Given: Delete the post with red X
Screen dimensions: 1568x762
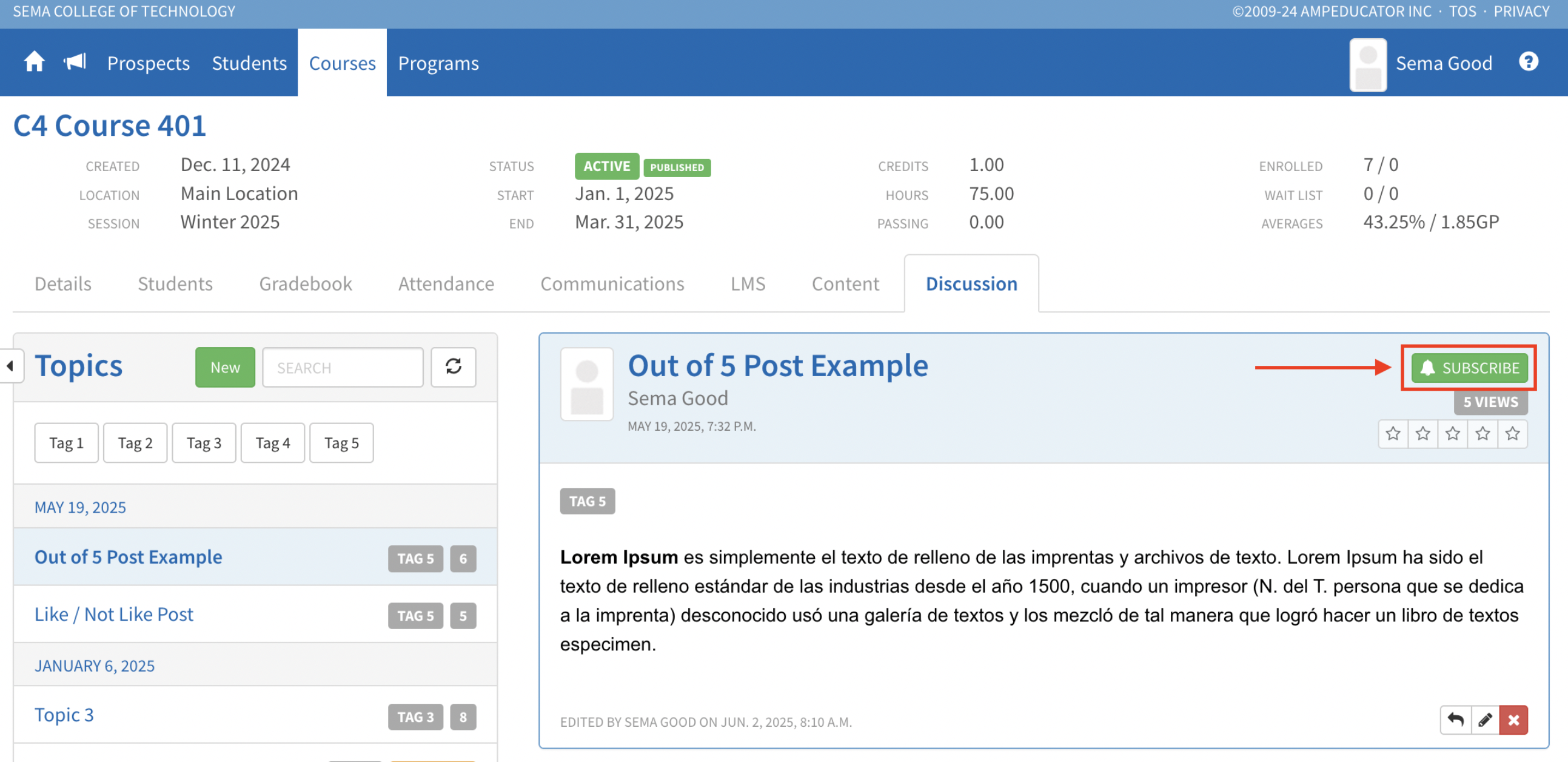Looking at the screenshot, I should 1514,720.
